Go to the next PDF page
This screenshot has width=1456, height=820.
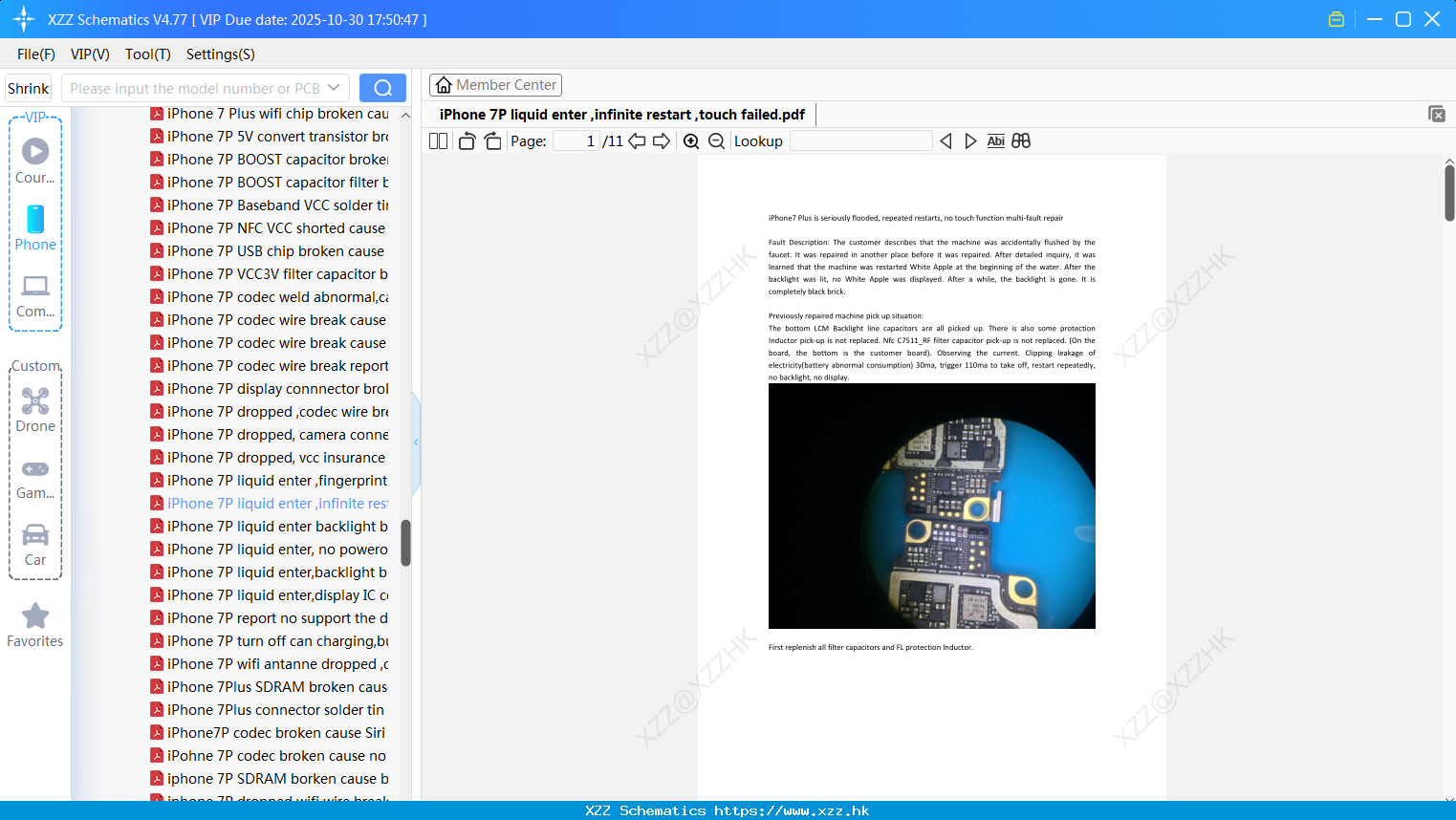point(662,140)
